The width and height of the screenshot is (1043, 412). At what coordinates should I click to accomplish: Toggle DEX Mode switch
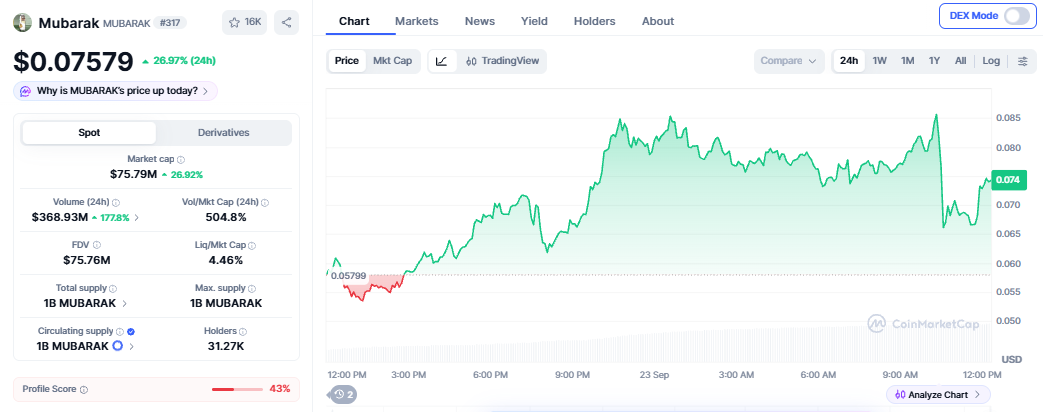(1017, 16)
